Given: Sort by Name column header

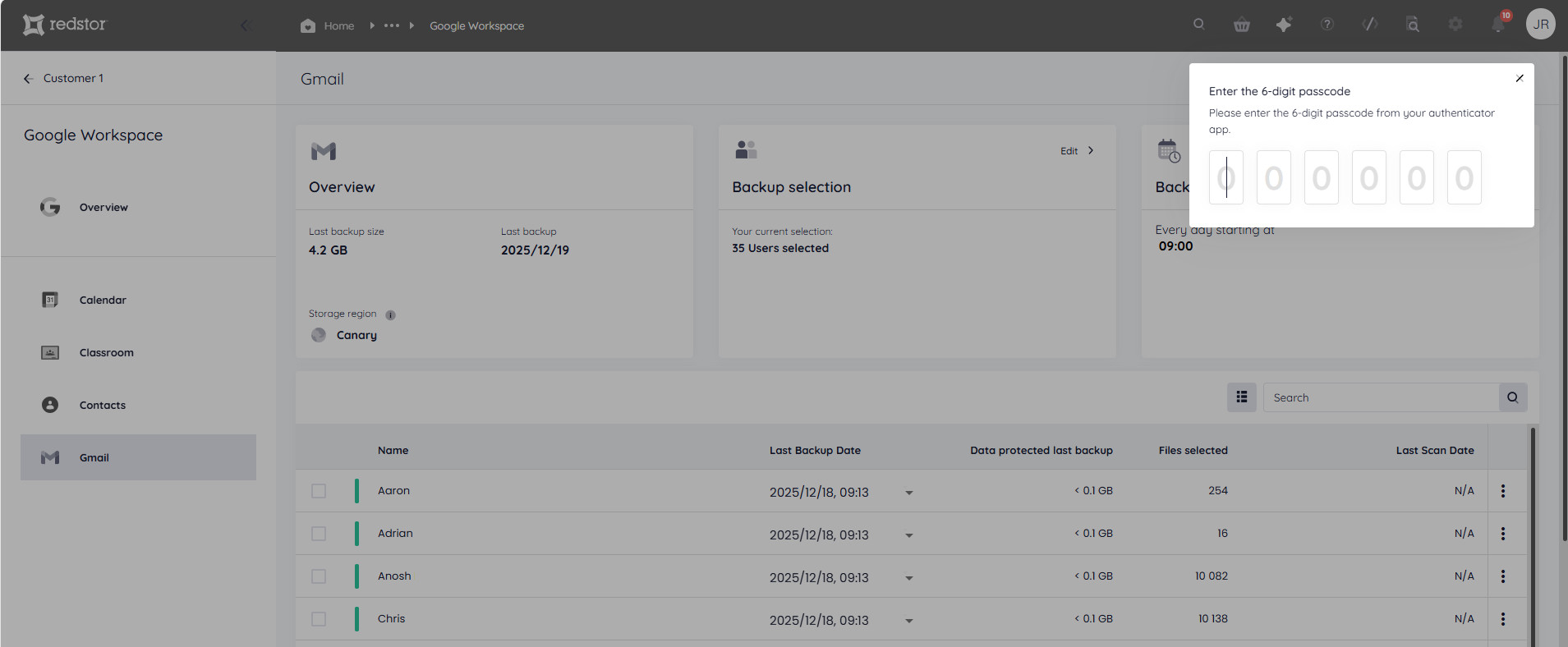Looking at the screenshot, I should tap(393, 450).
